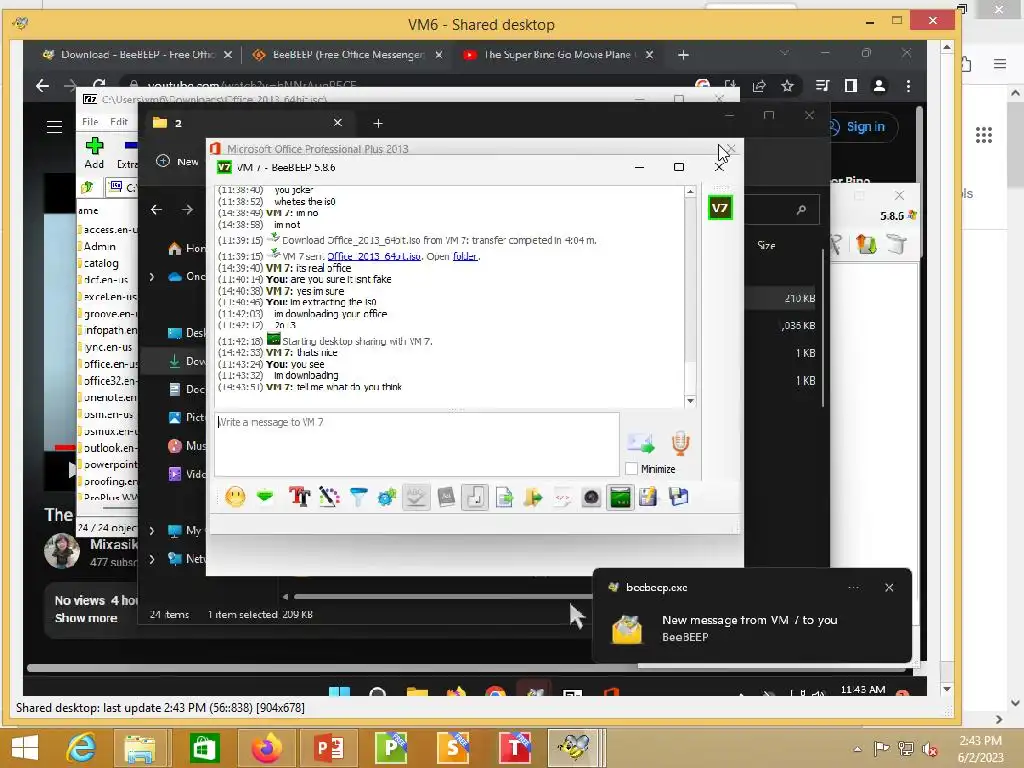The height and width of the screenshot is (768, 1024).
Task: Open the folder link in chat
Action: 465,256
